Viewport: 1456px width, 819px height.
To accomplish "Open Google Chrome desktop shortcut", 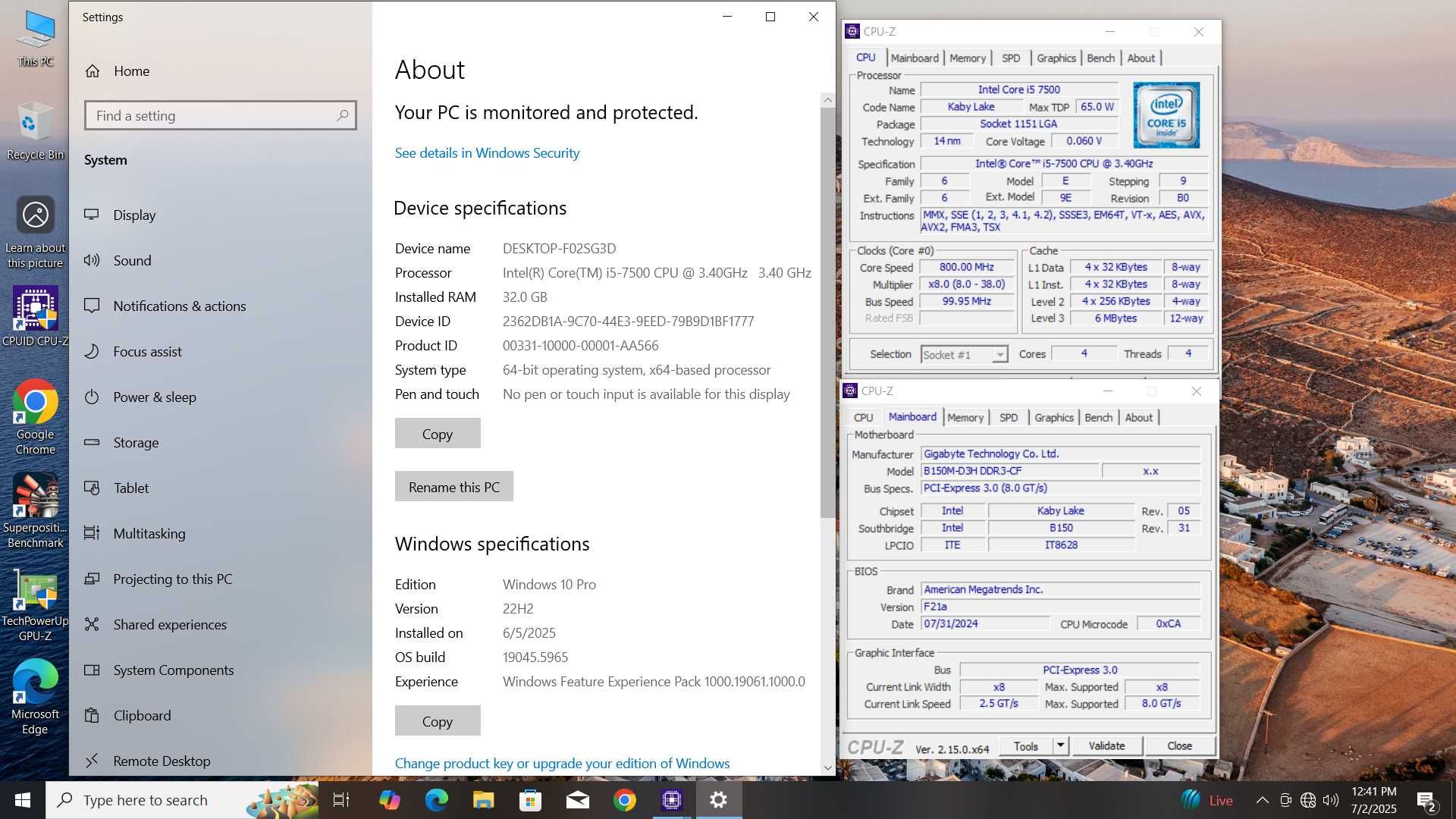I will (35, 417).
